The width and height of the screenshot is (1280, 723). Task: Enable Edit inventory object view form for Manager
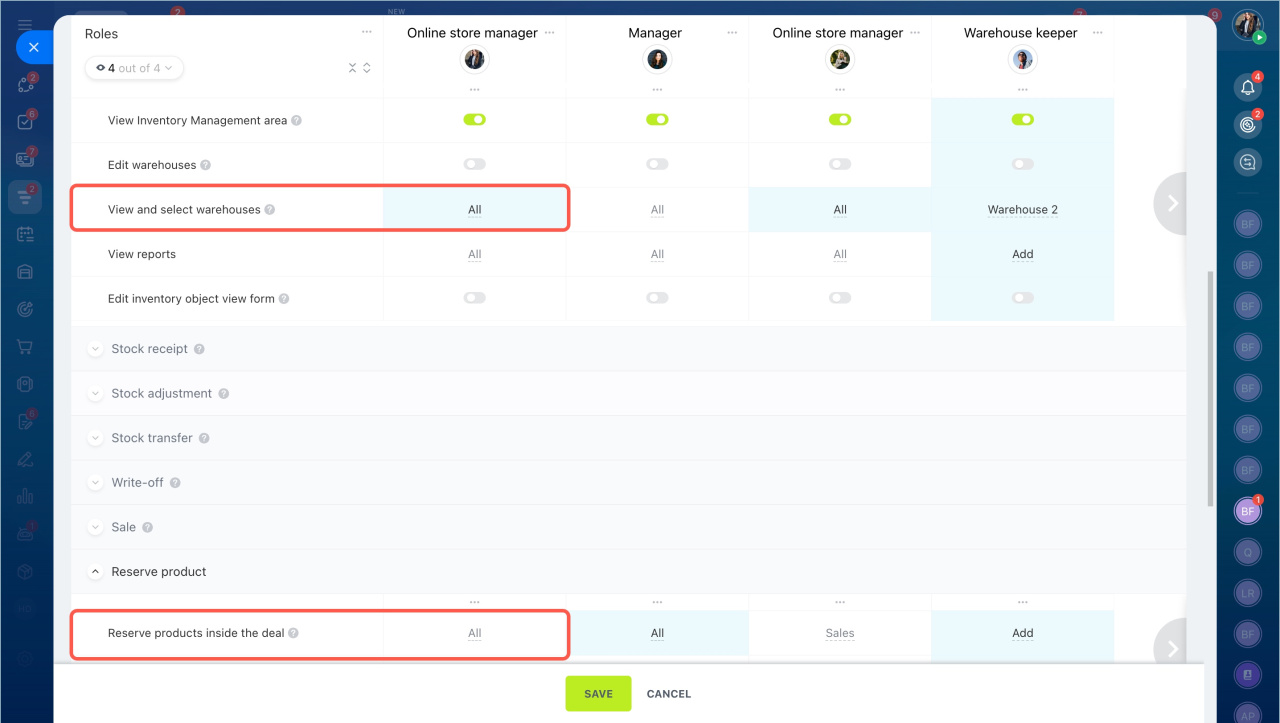coord(657,298)
